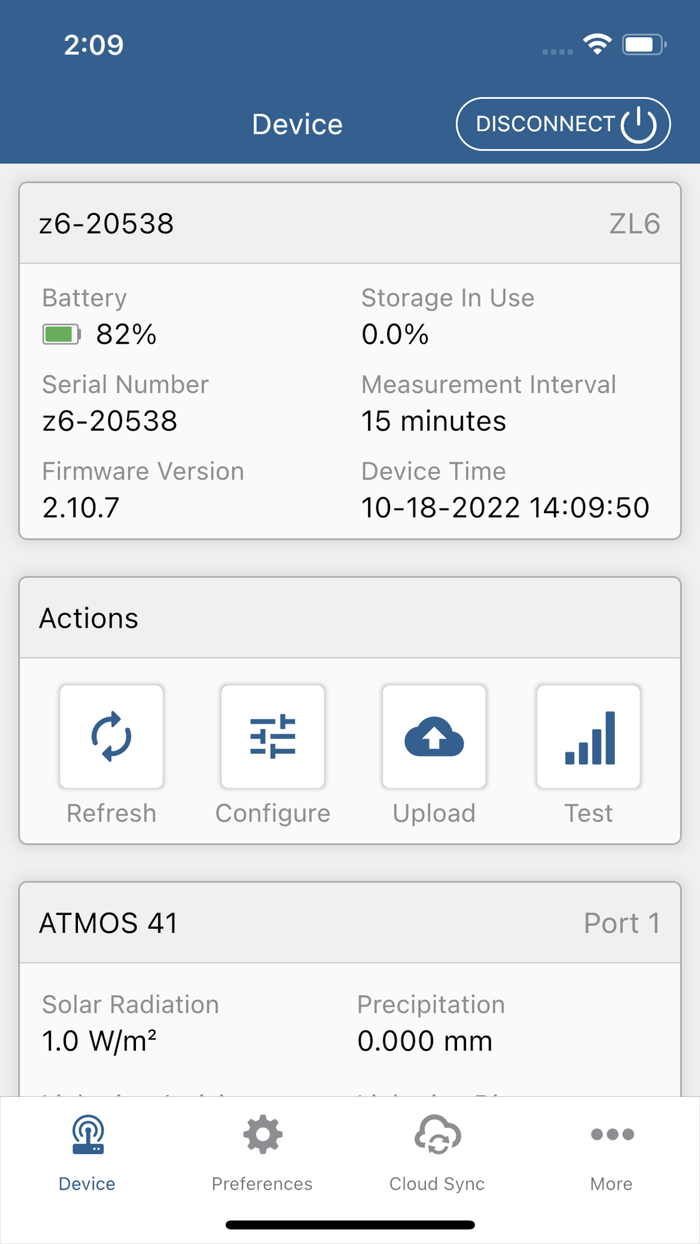The height and width of the screenshot is (1244, 700).
Task: Open Preferences gear icon
Action: click(x=262, y=1134)
